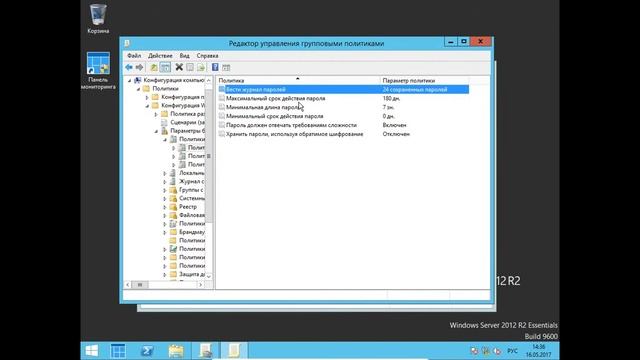Expand the Локальные tree node
Screen dimensions: 640x360
[165, 173]
